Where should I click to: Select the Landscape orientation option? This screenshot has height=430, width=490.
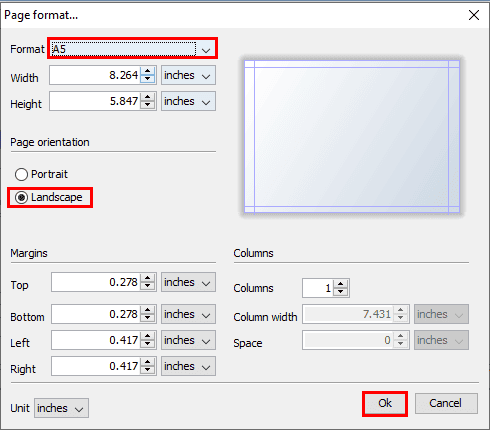[x=49, y=197]
